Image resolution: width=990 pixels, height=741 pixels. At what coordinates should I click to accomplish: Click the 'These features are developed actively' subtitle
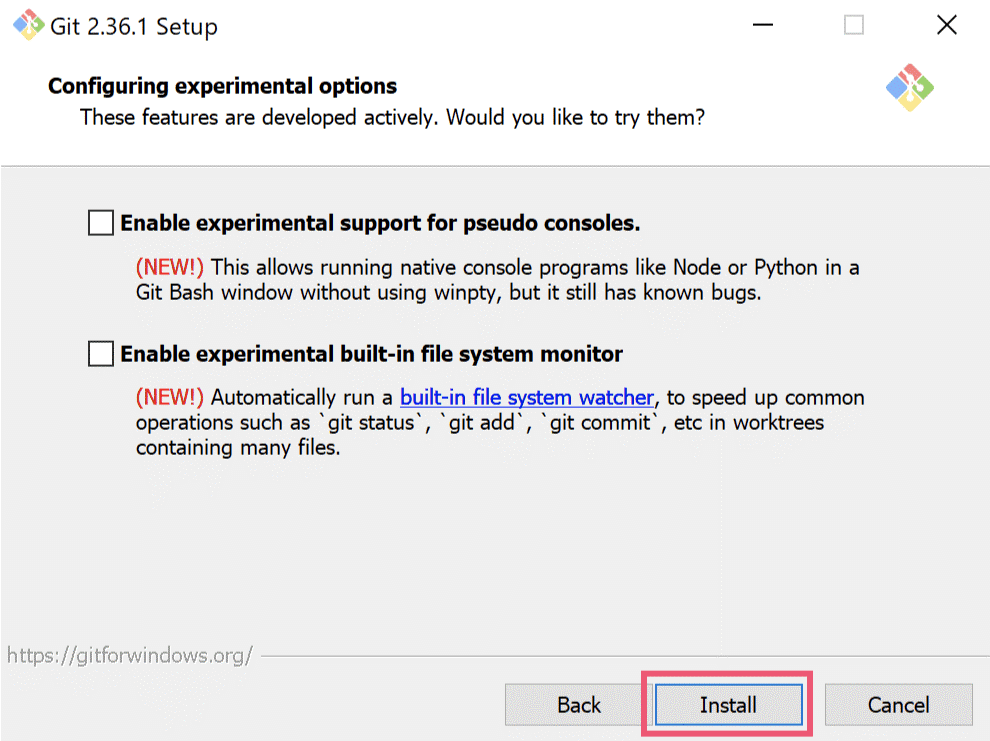click(x=392, y=117)
